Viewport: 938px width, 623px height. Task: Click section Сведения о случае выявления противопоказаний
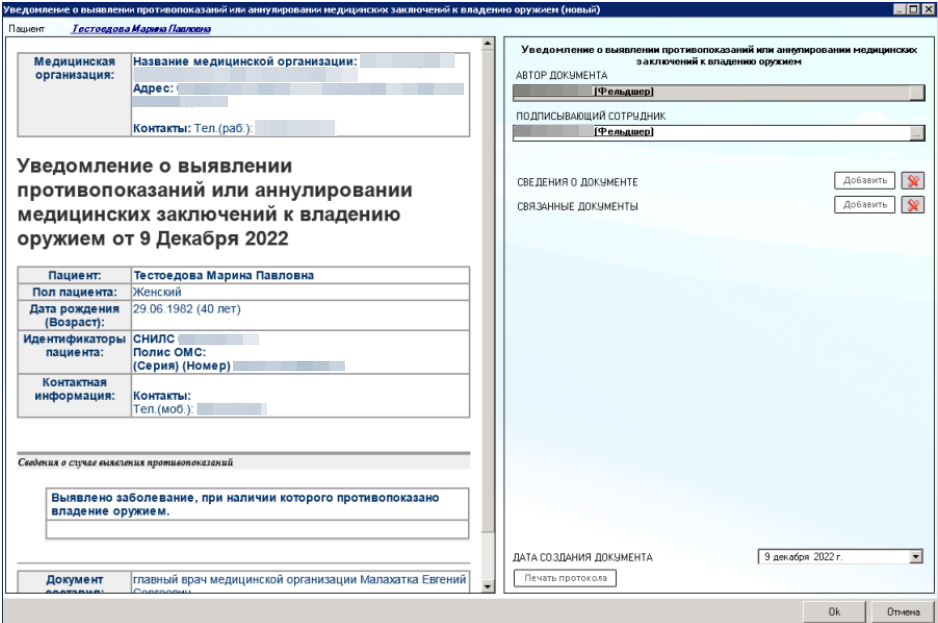[x=125, y=463]
